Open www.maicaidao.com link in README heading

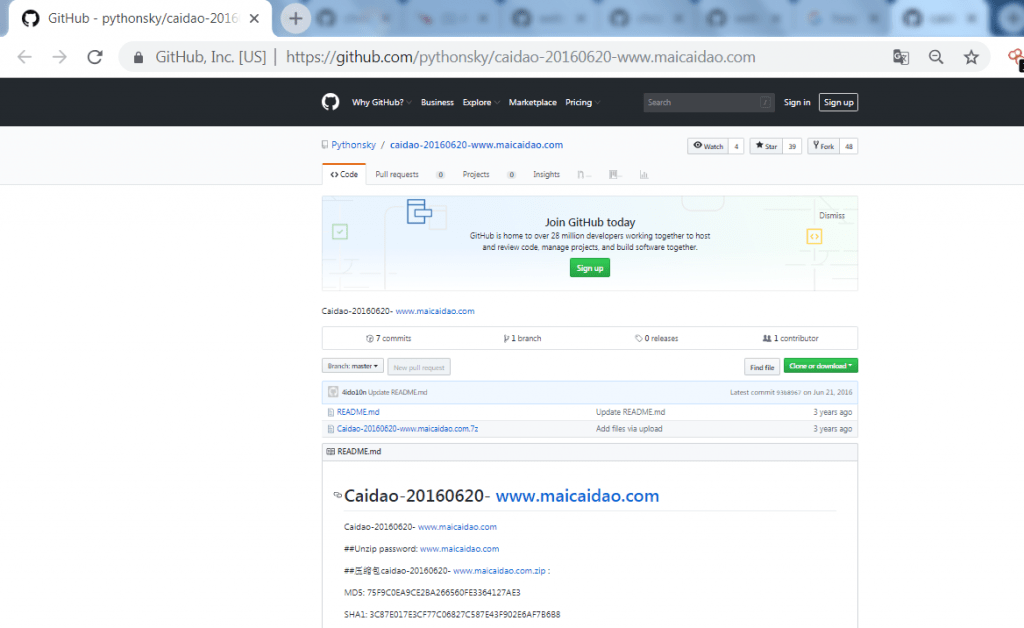577,495
